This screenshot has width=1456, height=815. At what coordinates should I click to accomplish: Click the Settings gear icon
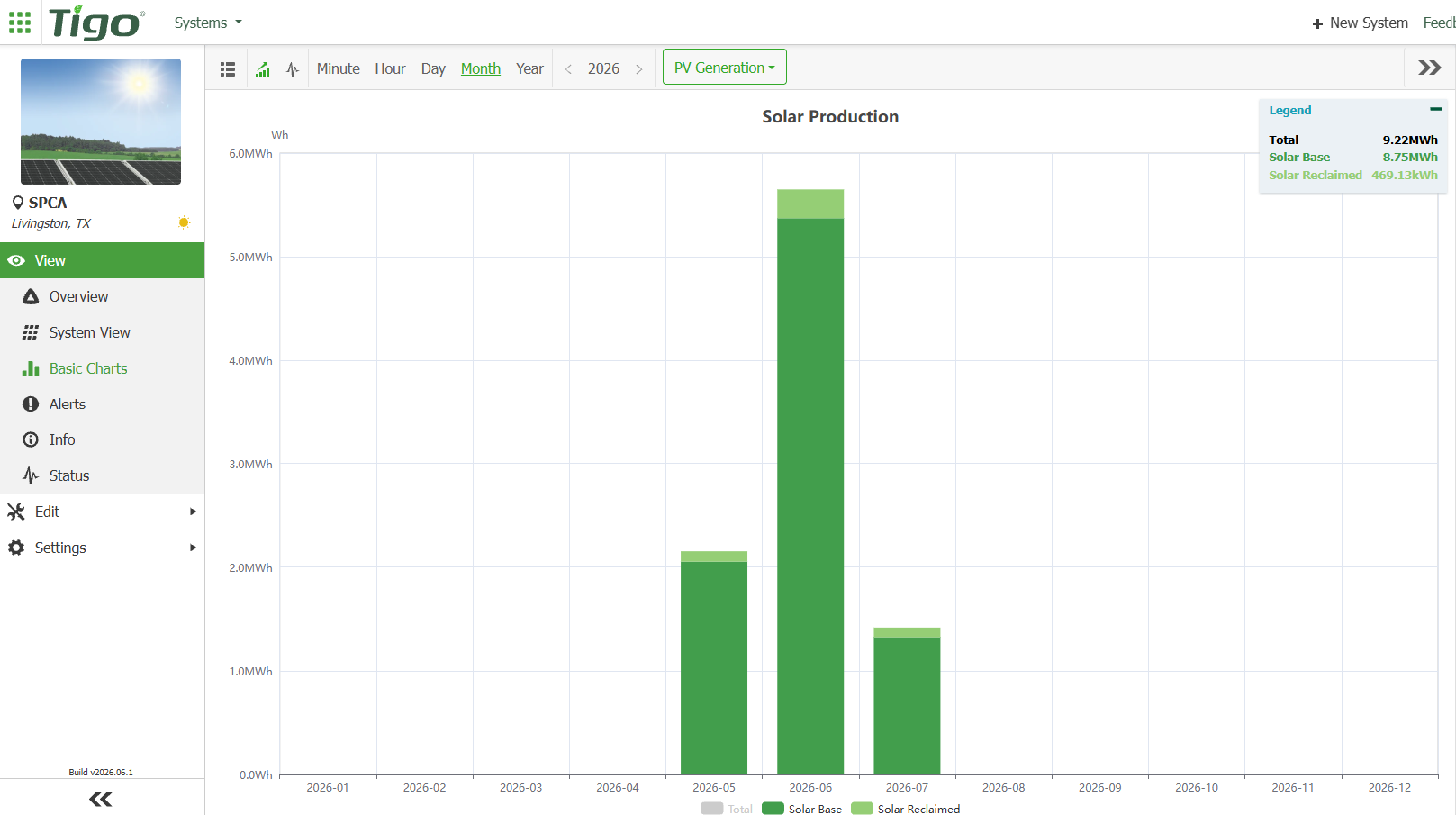coord(16,548)
